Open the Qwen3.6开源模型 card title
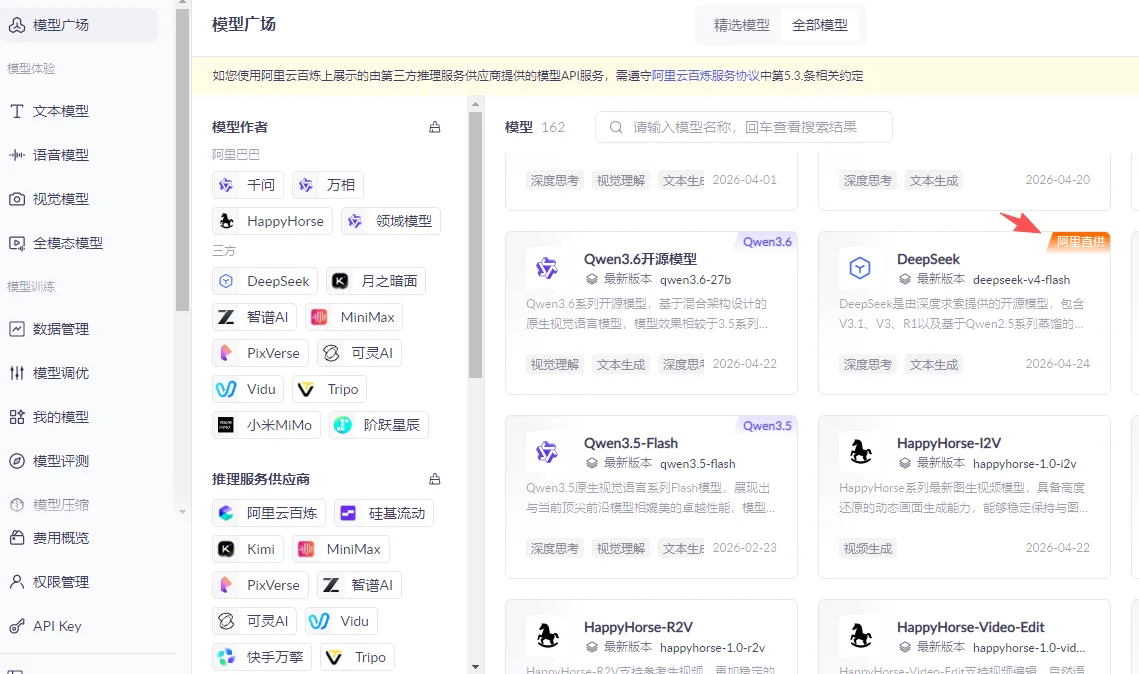Viewport: 1139px width, 674px height. point(640,259)
